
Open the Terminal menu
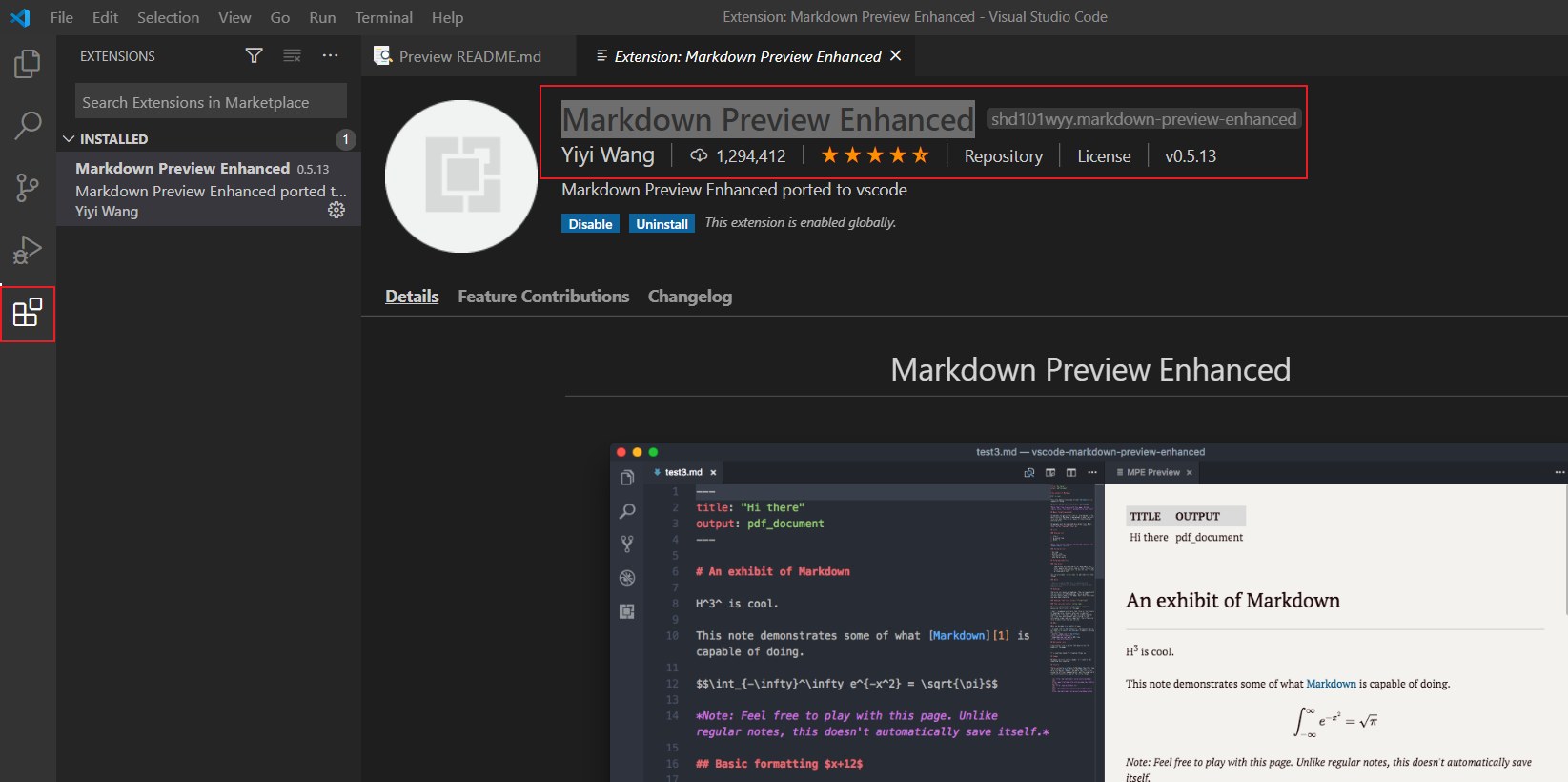pyautogui.click(x=383, y=17)
